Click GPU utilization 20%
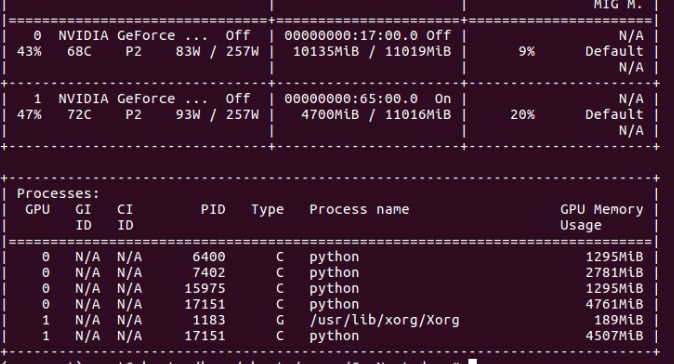 pos(522,115)
